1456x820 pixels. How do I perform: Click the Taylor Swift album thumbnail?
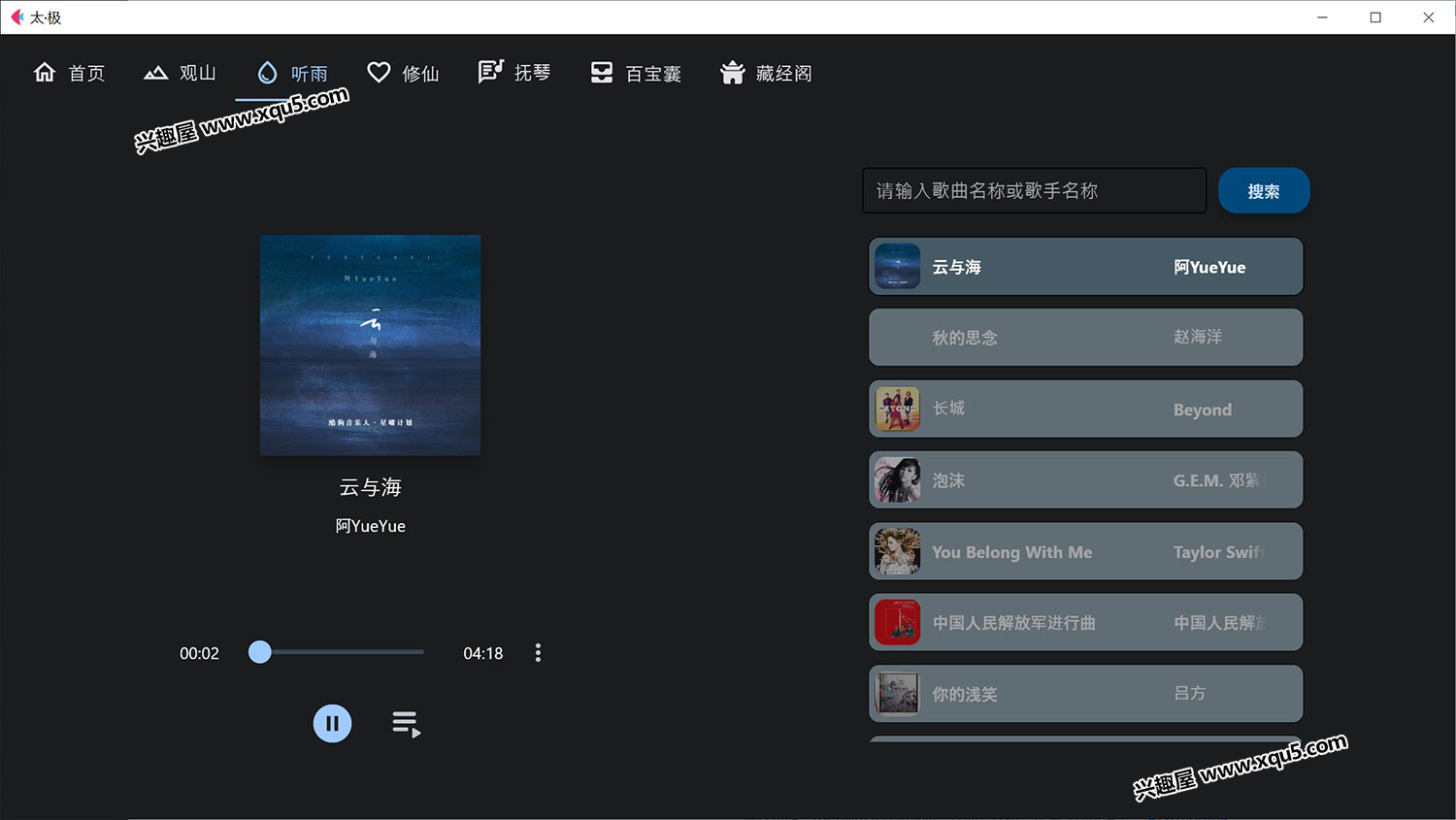897,551
